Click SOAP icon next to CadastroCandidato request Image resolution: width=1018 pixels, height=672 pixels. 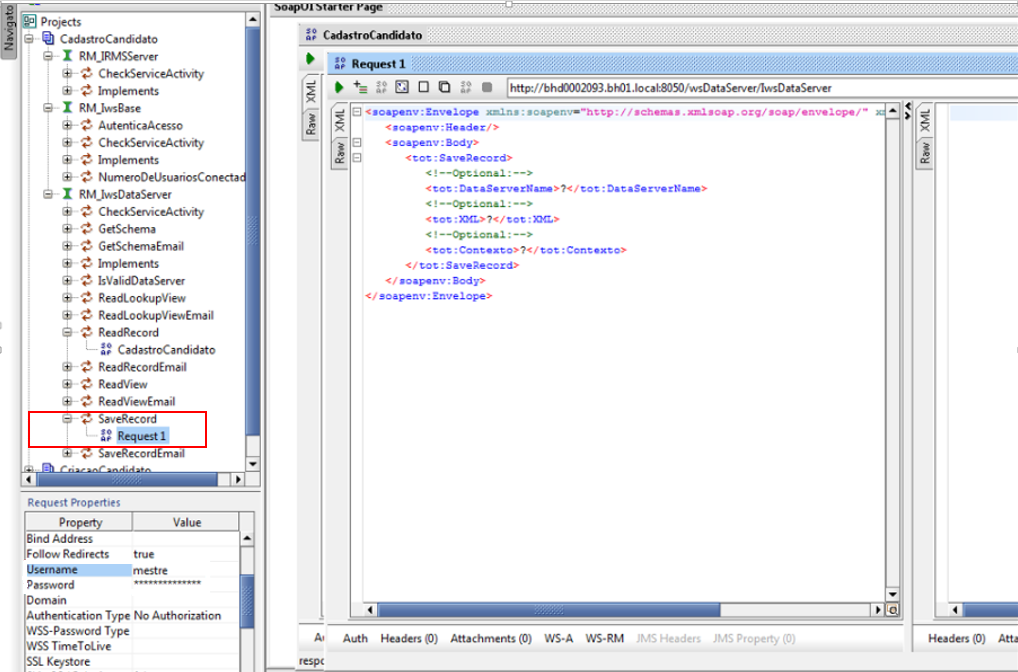pyautogui.click(x=106, y=349)
